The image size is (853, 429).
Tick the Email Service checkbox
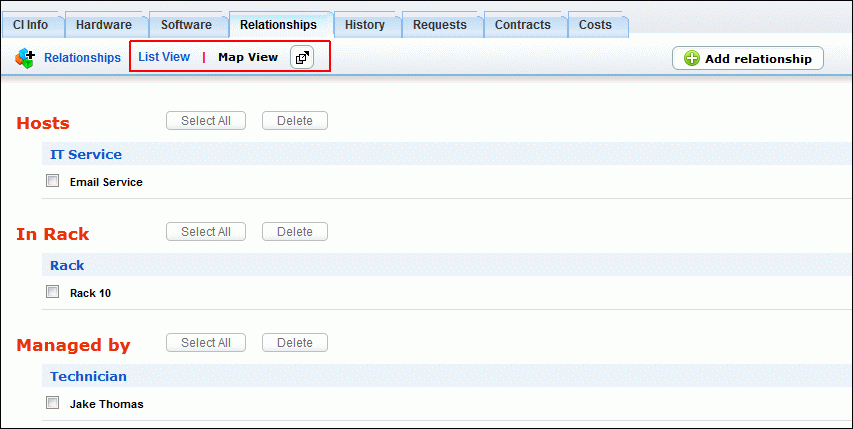pyautogui.click(x=52, y=181)
